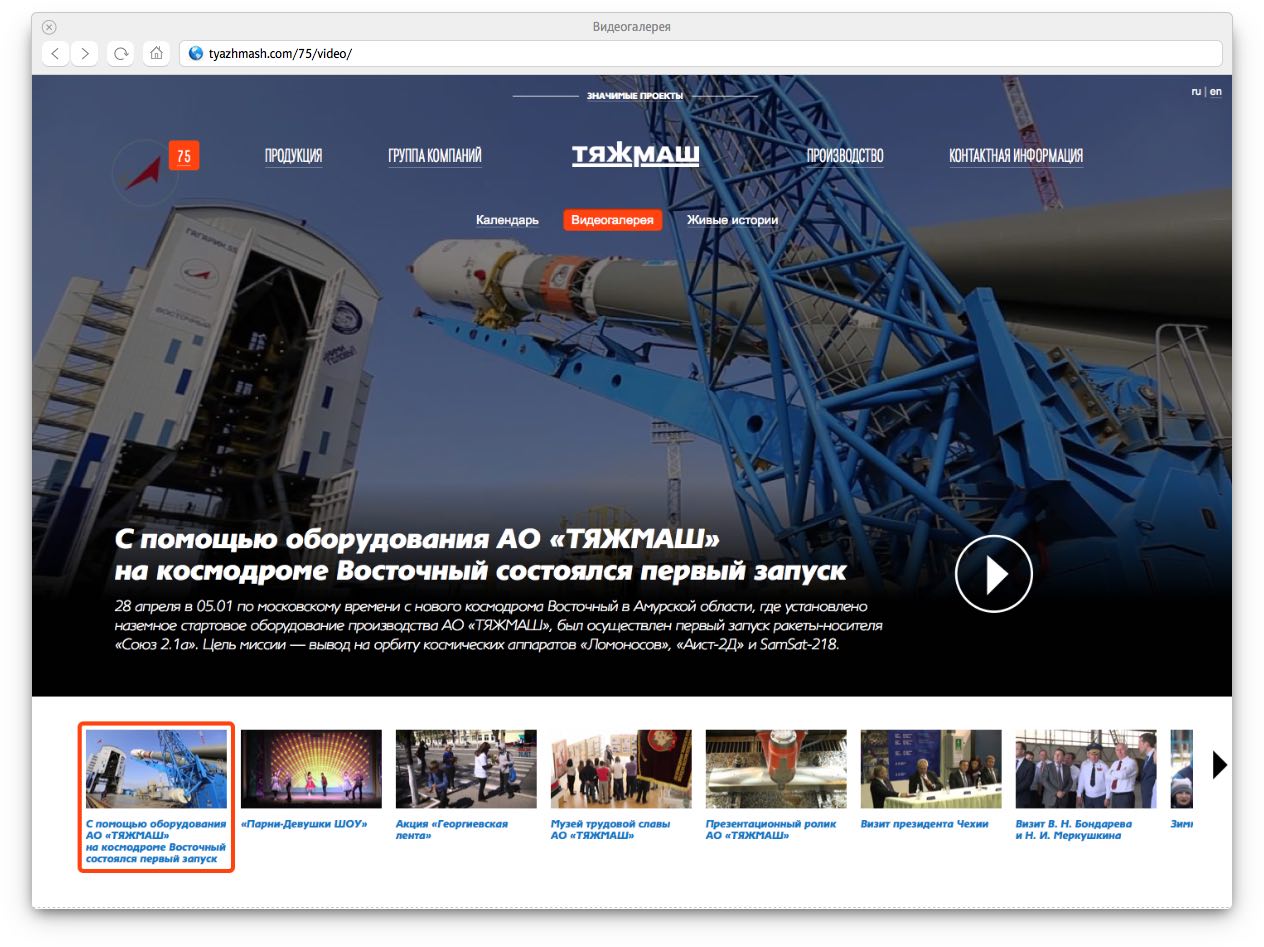Click the browser back arrow button
Screen dimensions: 1264x947
pyautogui.click(x=56, y=54)
